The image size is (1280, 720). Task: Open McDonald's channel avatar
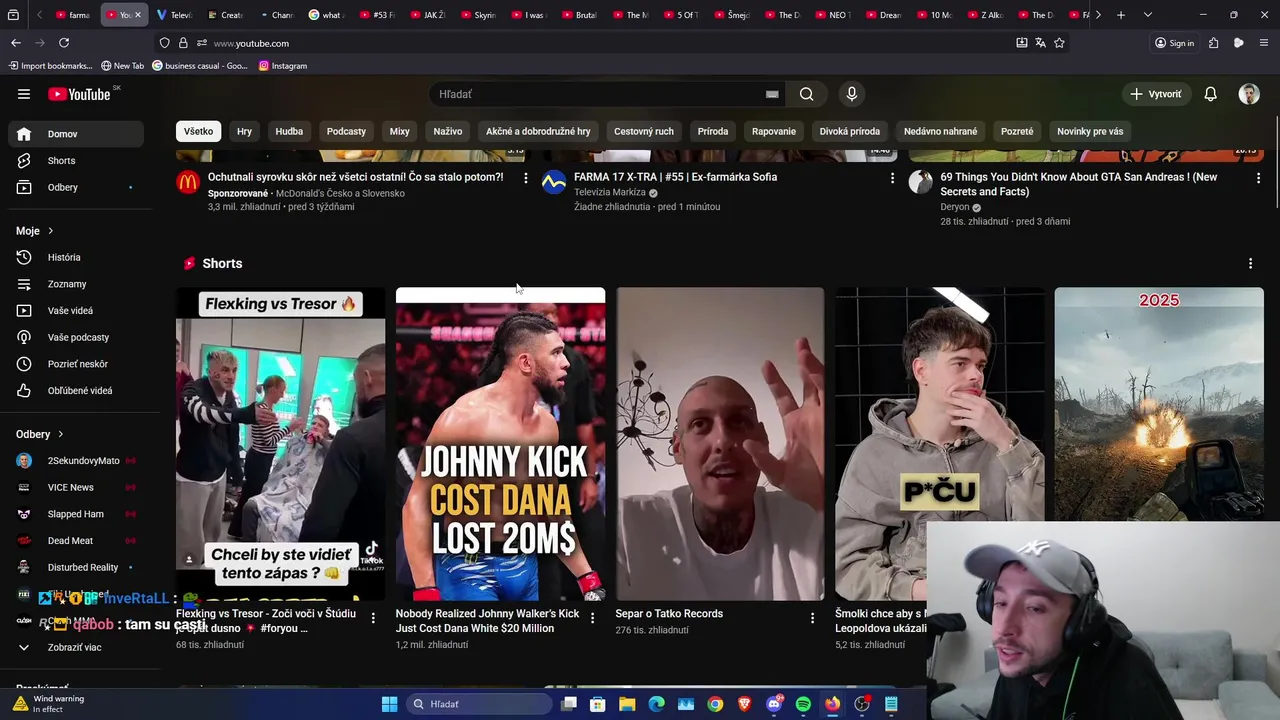188,182
